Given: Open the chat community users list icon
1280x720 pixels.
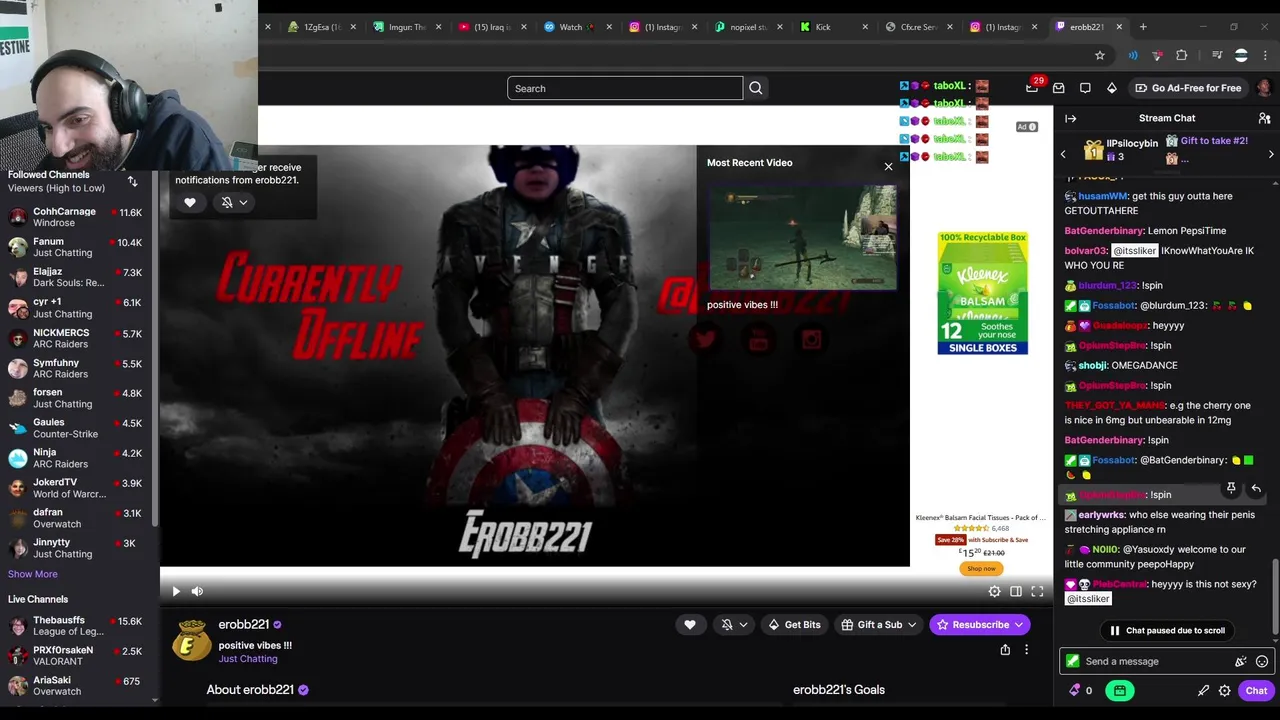Looking at the screenshot, I should (x=1264, y=118).
